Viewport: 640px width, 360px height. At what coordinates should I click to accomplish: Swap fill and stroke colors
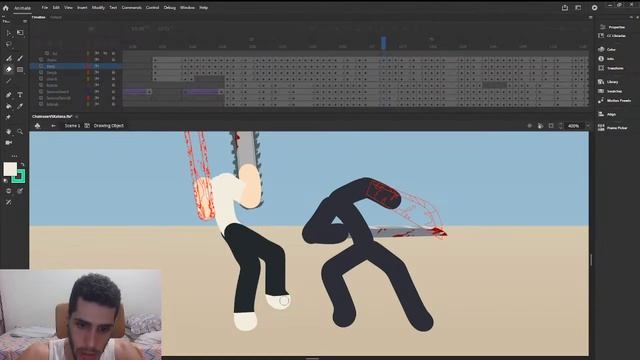(23, 164)
